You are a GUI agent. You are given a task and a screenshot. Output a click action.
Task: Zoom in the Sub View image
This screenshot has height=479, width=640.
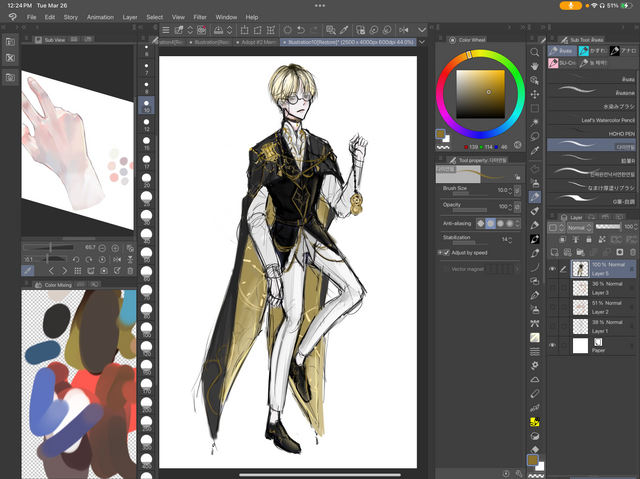[115, 248]
